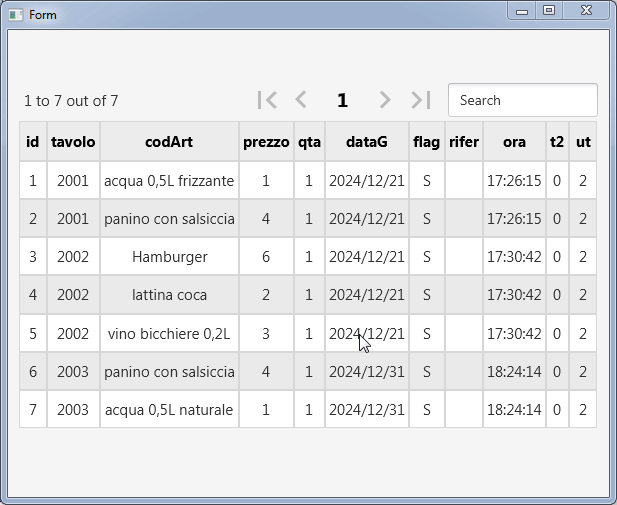This screenshot has width=617, height=505.
Task: Go to the next page
Action: pos(384,100)
